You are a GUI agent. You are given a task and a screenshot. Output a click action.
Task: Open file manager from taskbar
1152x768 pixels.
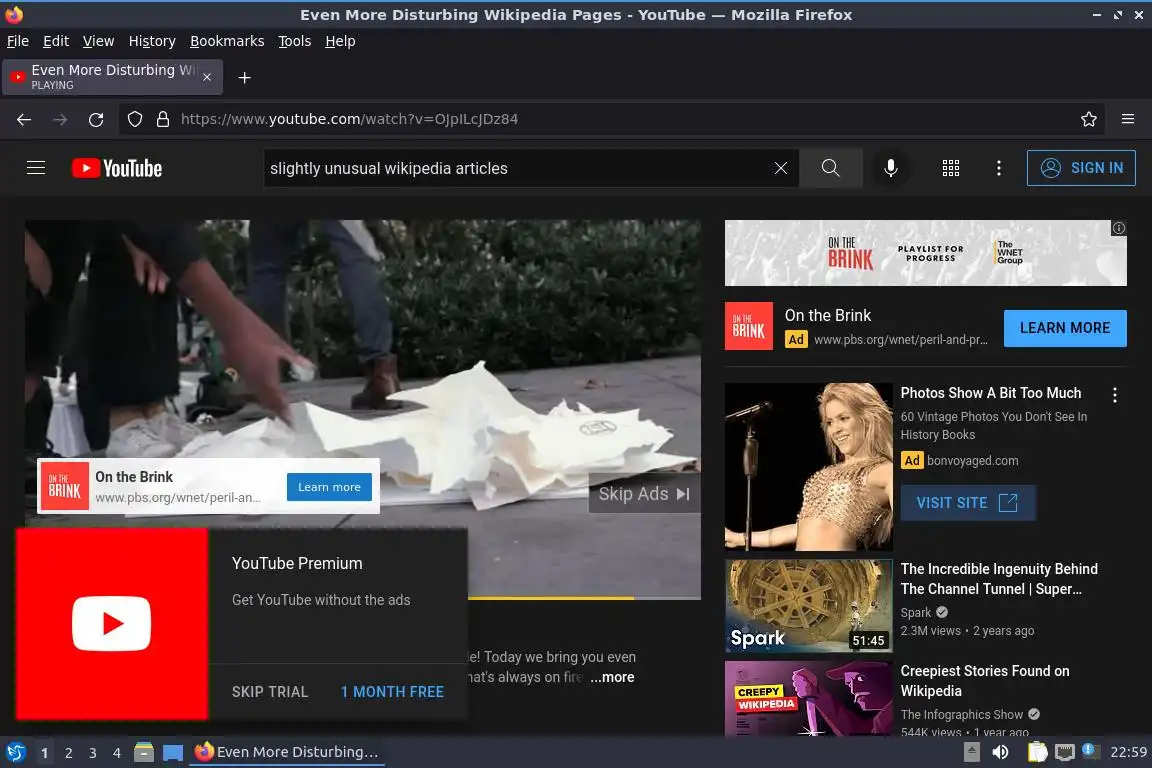pos(144,752)
